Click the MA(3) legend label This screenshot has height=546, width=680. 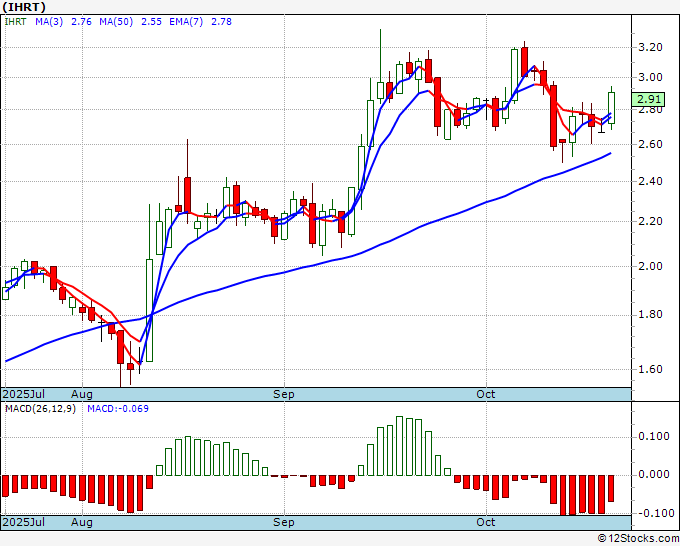point(49,22)
